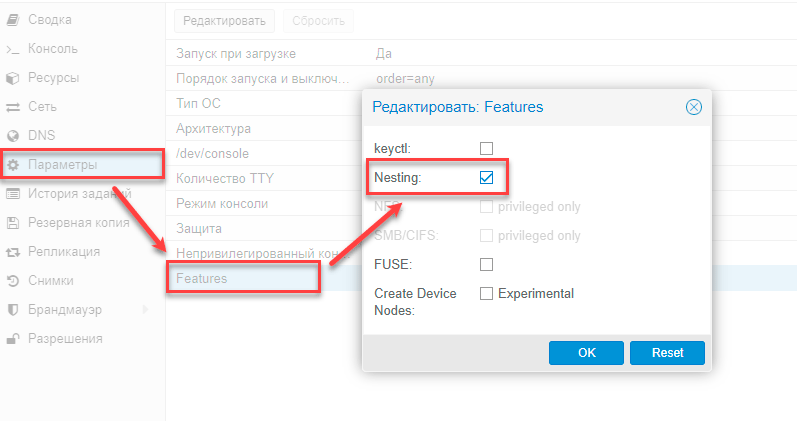
Task: Toggle the FUSE checkbox
Action: pos(487,265)
